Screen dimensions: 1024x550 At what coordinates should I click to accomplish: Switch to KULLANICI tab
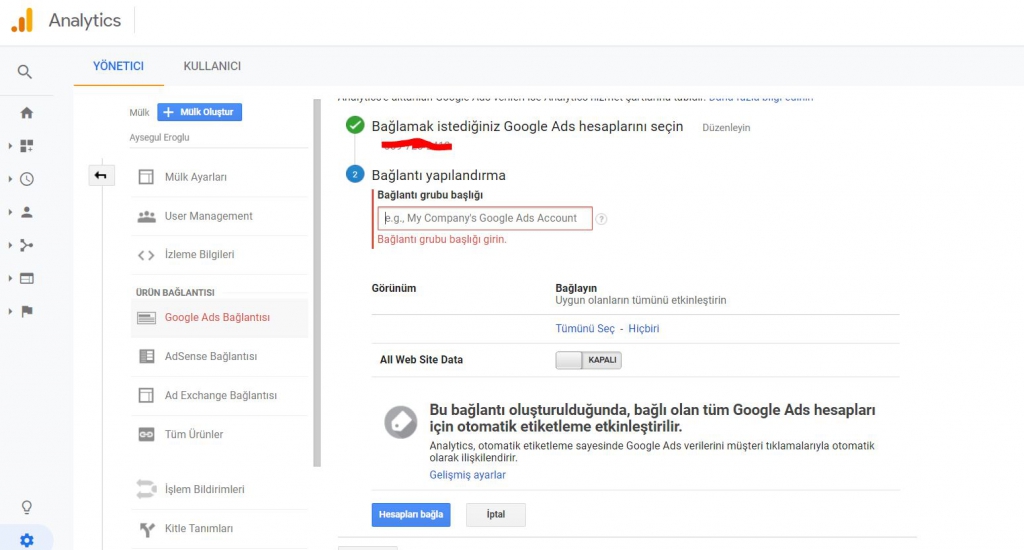(212, 66)
